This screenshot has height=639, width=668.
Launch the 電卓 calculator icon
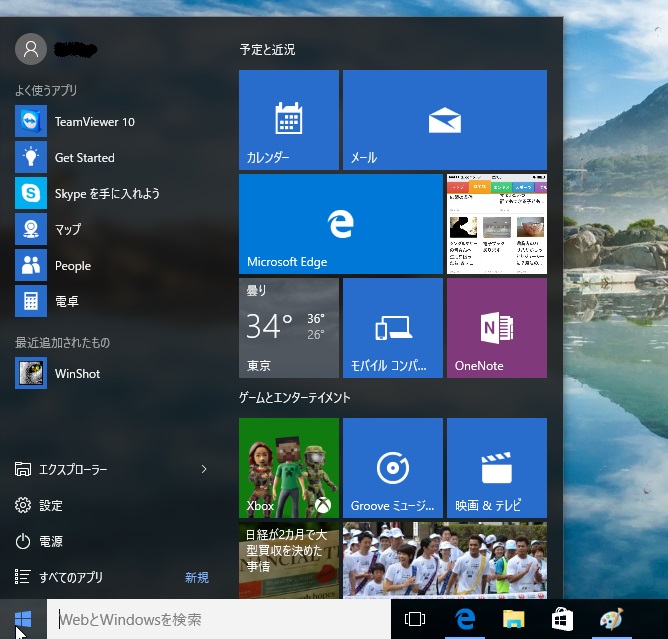pos(31,301)
